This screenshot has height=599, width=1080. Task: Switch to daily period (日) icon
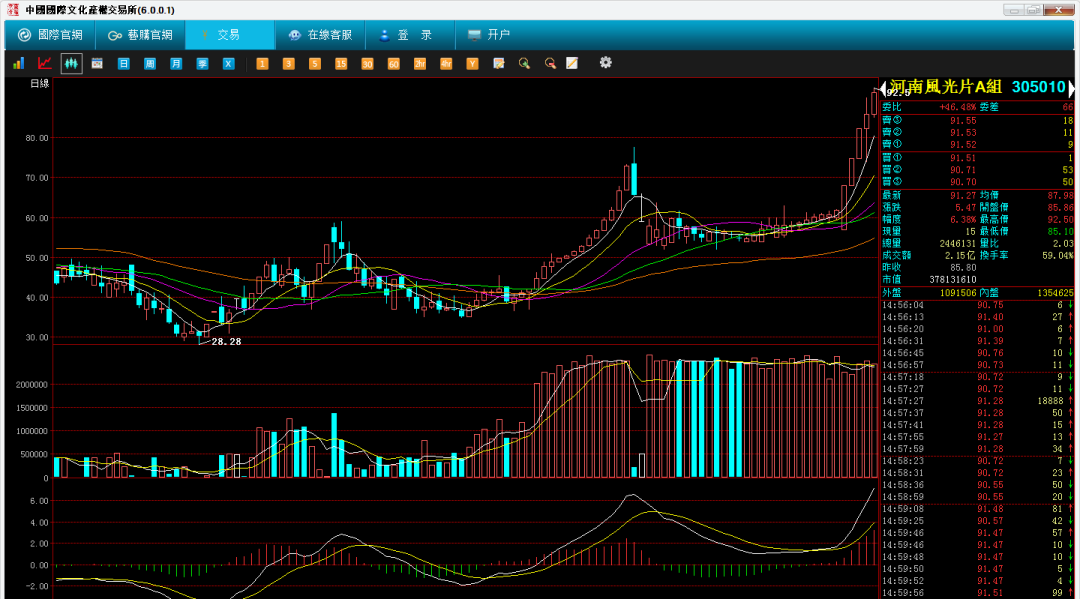tap(123, 63)
